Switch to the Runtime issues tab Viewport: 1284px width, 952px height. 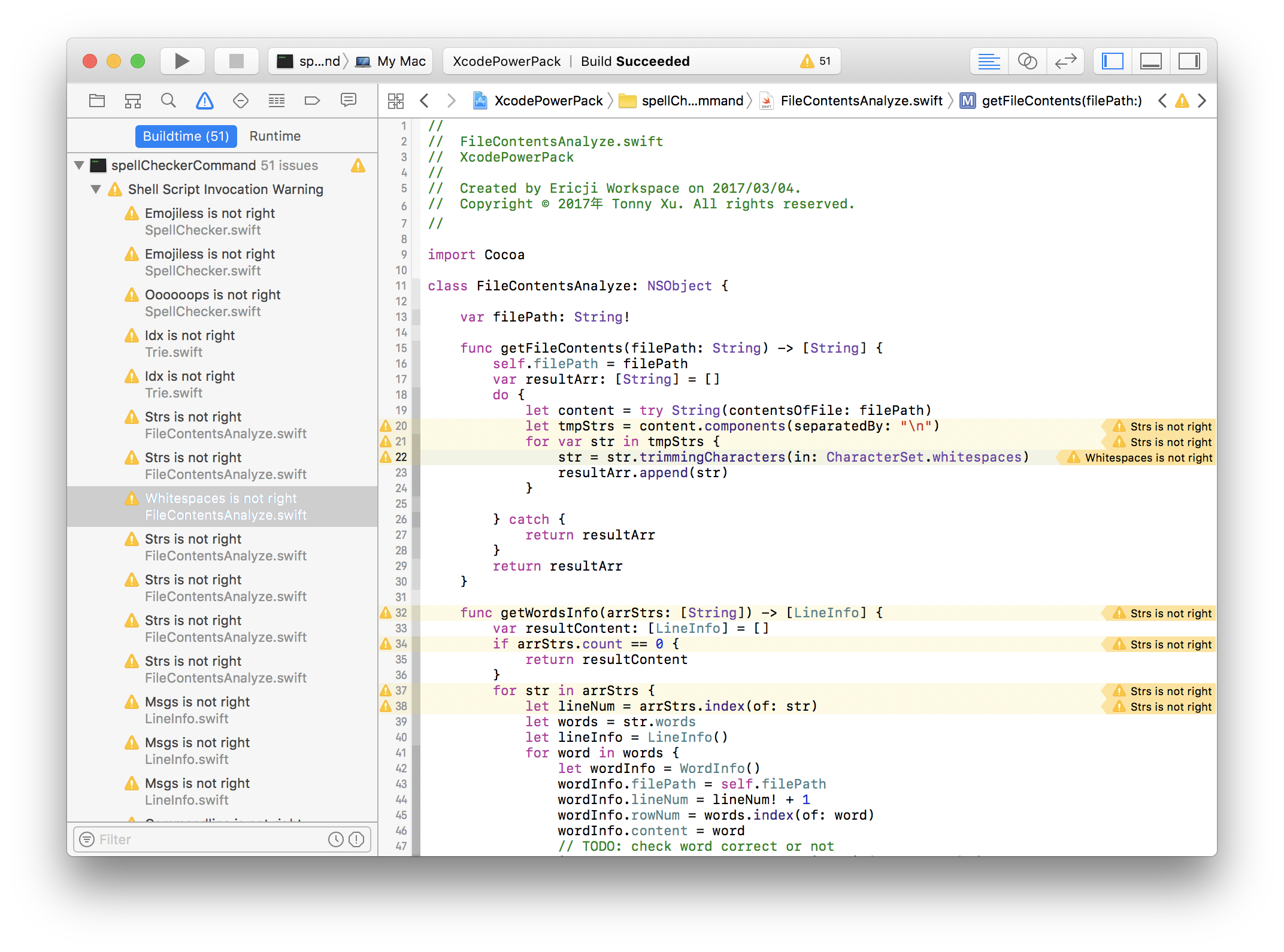coord(275,136)
